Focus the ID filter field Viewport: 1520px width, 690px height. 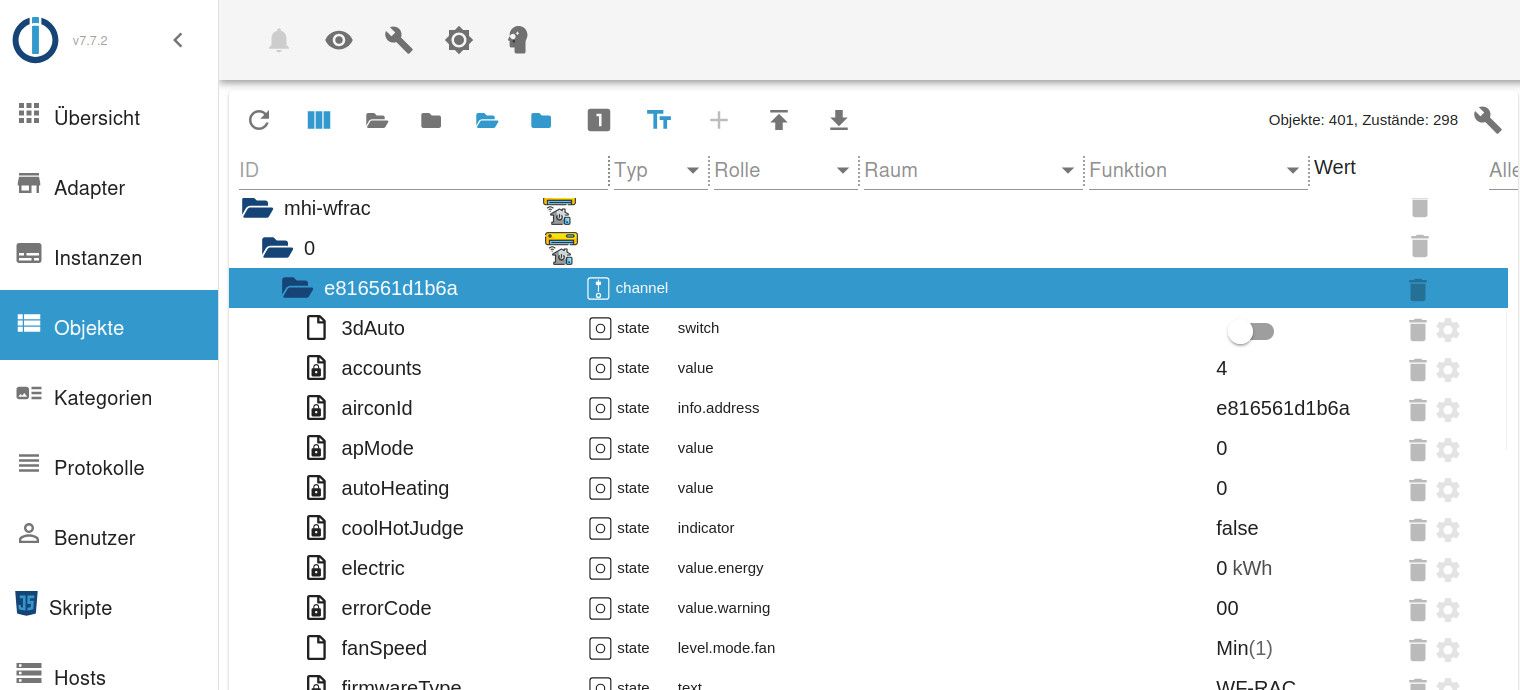(x=423, y=170)
